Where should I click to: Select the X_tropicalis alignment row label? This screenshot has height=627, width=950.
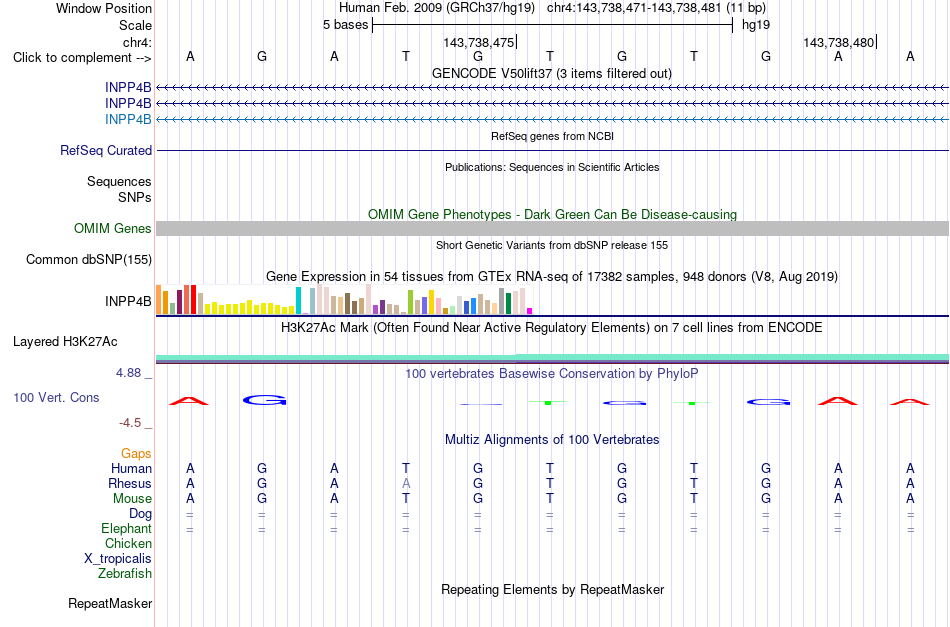(118, 559)
